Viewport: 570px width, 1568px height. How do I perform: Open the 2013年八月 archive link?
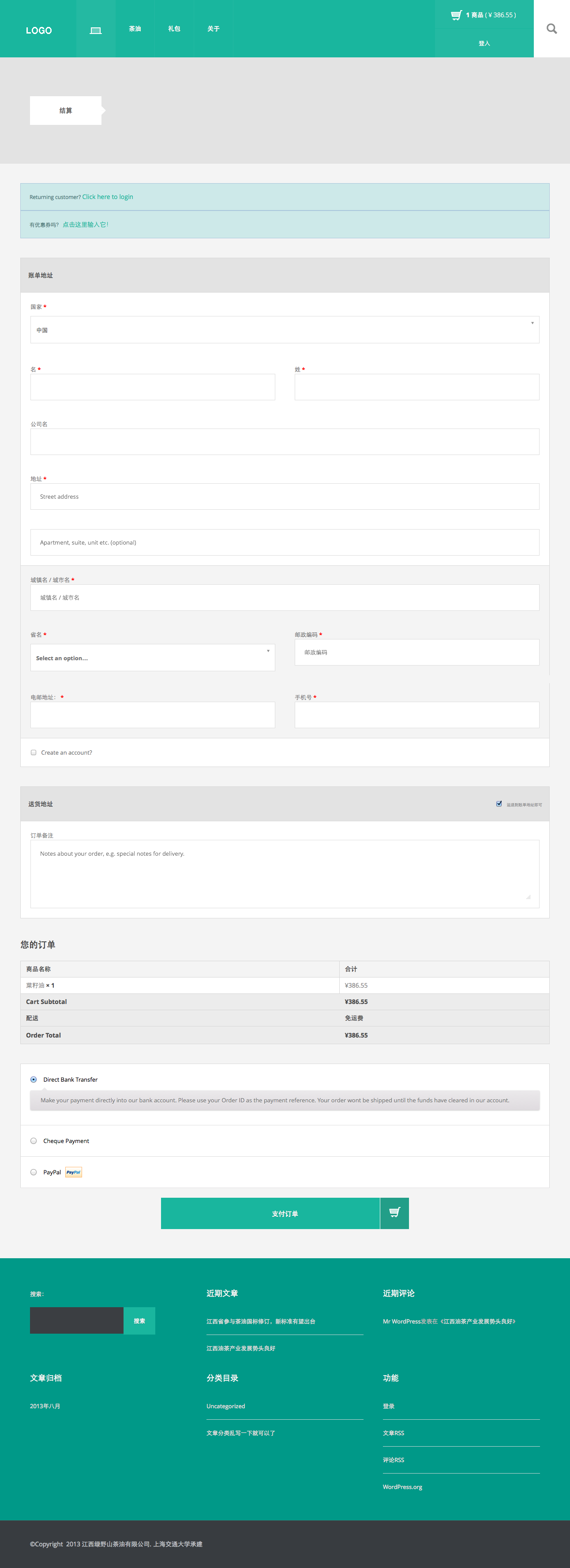tap(45, 1406)
